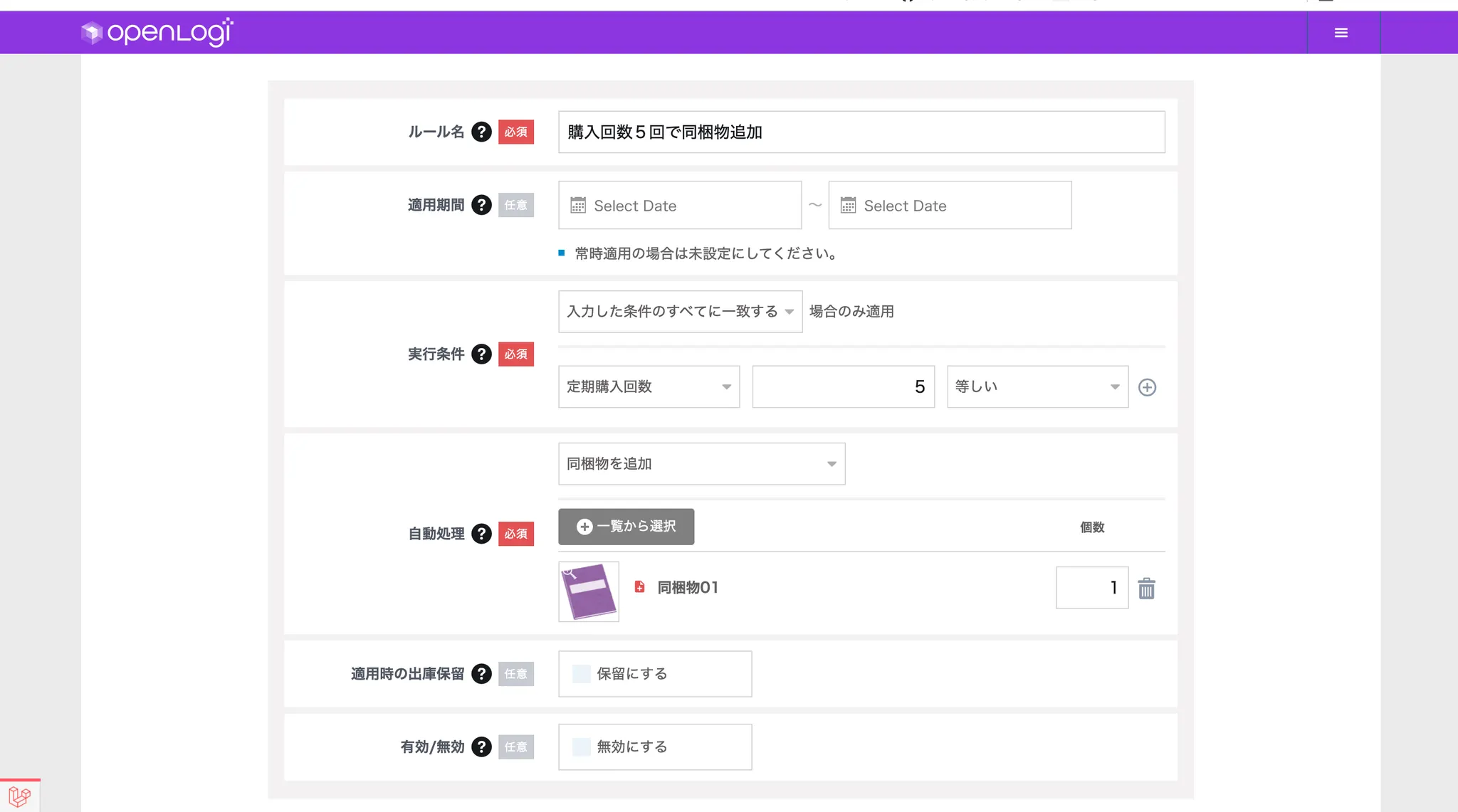The image size is (1458, 812).
Task: Open the hamburger menu
Action: tap(1341, 33)
